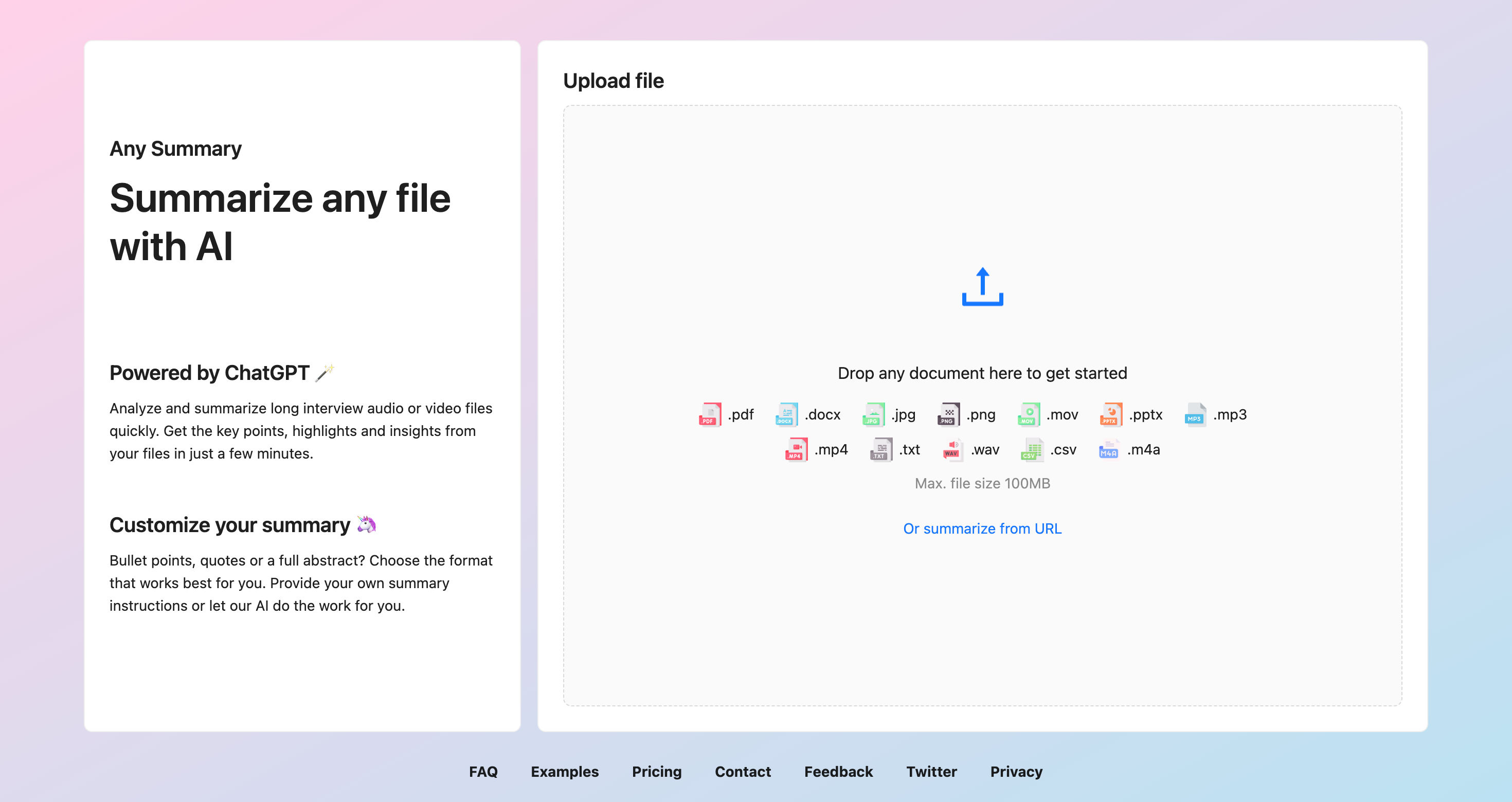Click the red MP4 file icon
Image resolution: width=1512 pixels, height=802 pixels.
pos(796,449)
